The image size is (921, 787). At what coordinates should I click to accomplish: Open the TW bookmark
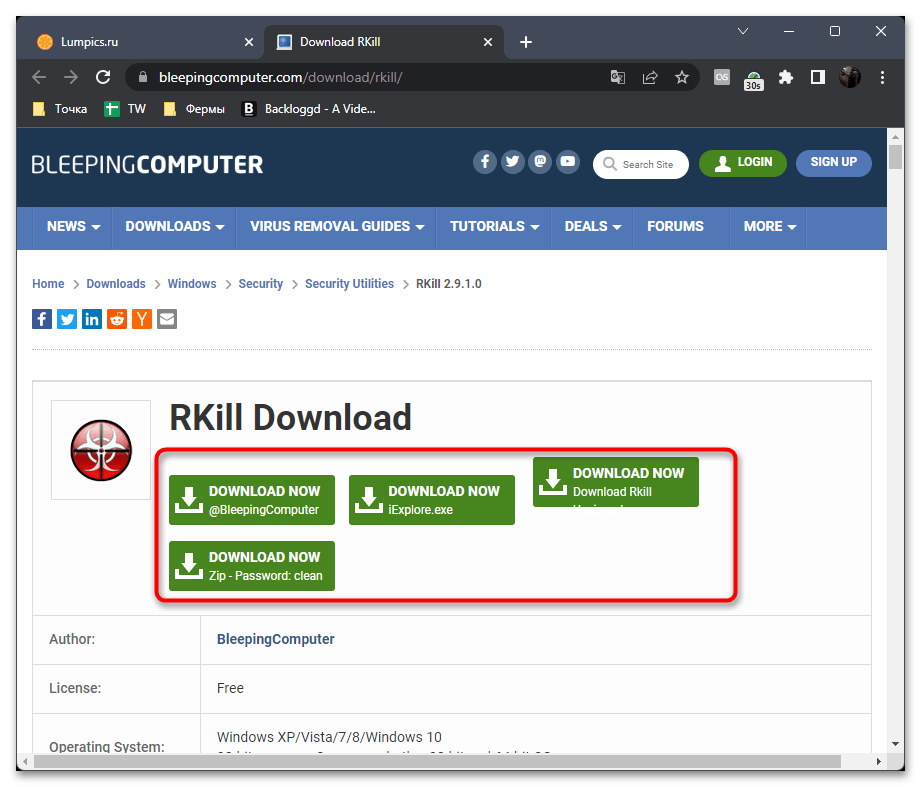click(125, 109)
